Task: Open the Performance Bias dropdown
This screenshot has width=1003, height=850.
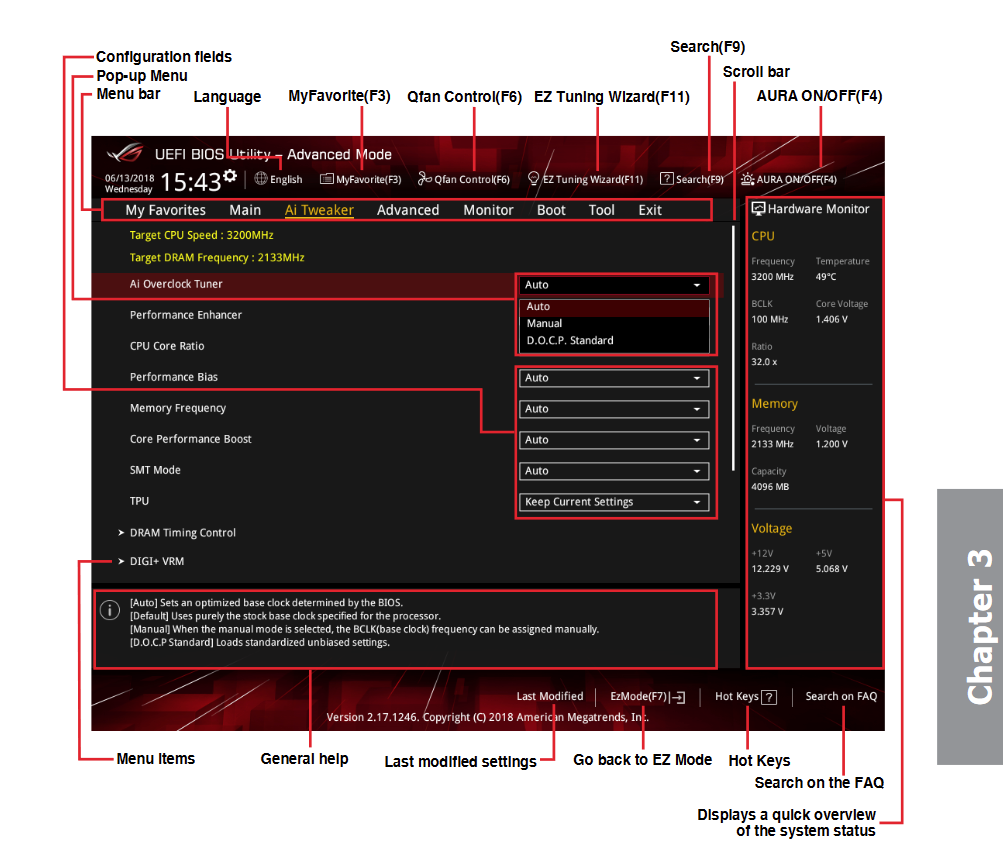Action: [614, 378]
